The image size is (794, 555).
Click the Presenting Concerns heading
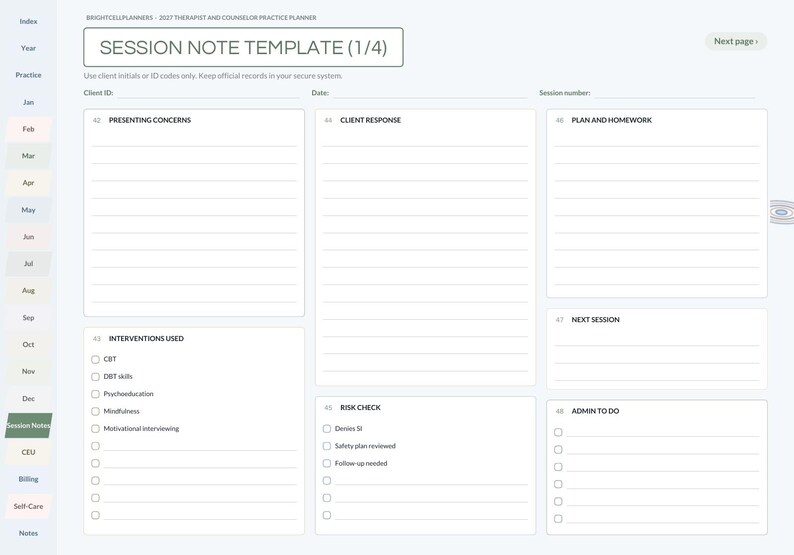coord(150,120)
